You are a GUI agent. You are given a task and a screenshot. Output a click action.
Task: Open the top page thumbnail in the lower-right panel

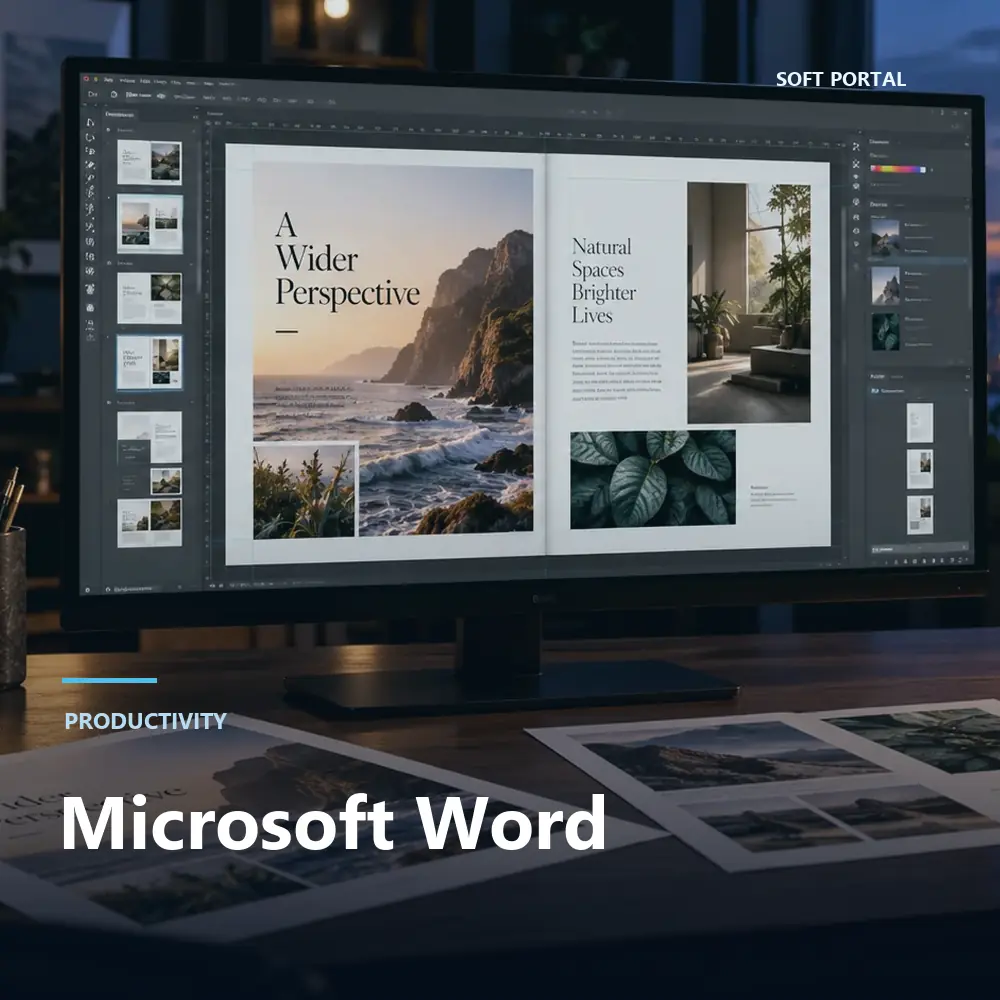(x=920, y=423)
